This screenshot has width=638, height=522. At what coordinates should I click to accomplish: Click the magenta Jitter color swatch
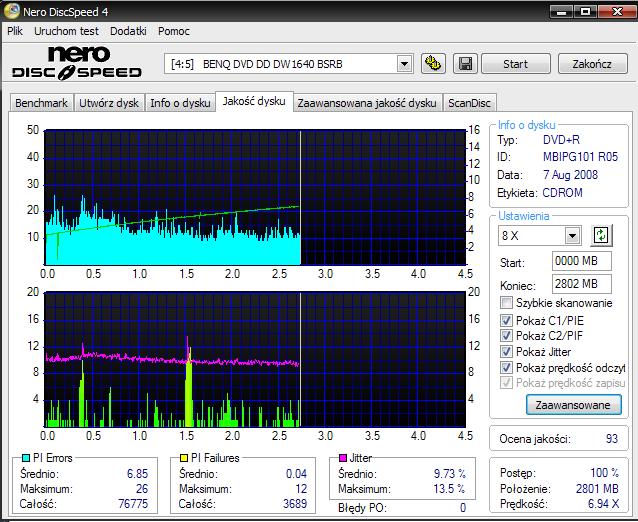pos(343,458)
